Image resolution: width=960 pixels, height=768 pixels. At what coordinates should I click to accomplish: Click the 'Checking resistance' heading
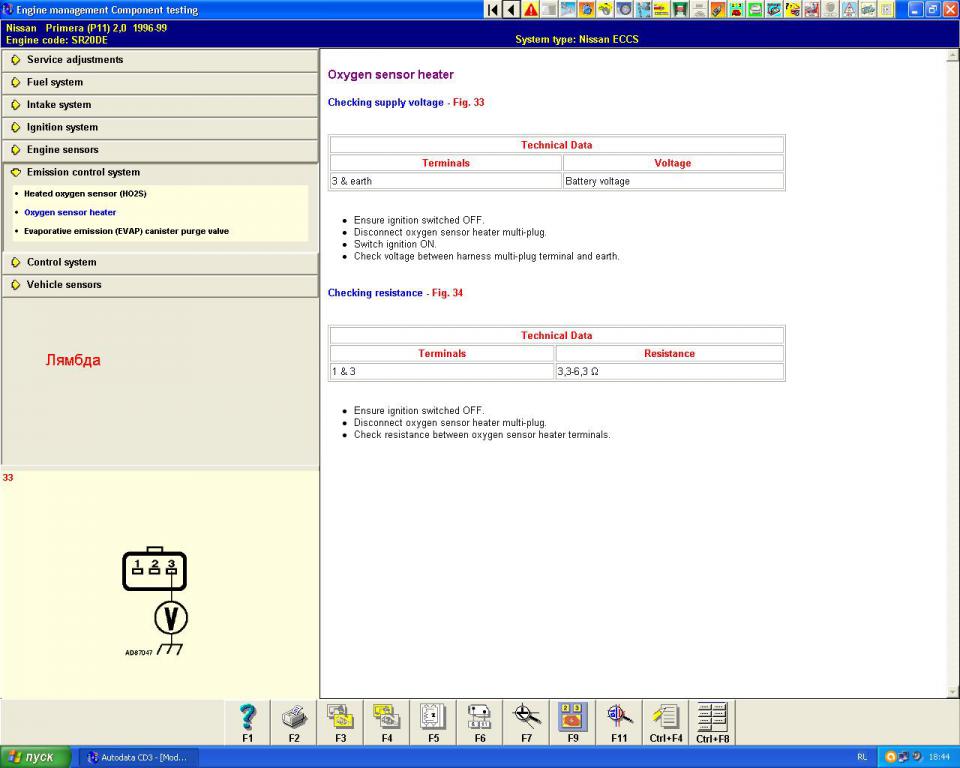coord(375,293)
